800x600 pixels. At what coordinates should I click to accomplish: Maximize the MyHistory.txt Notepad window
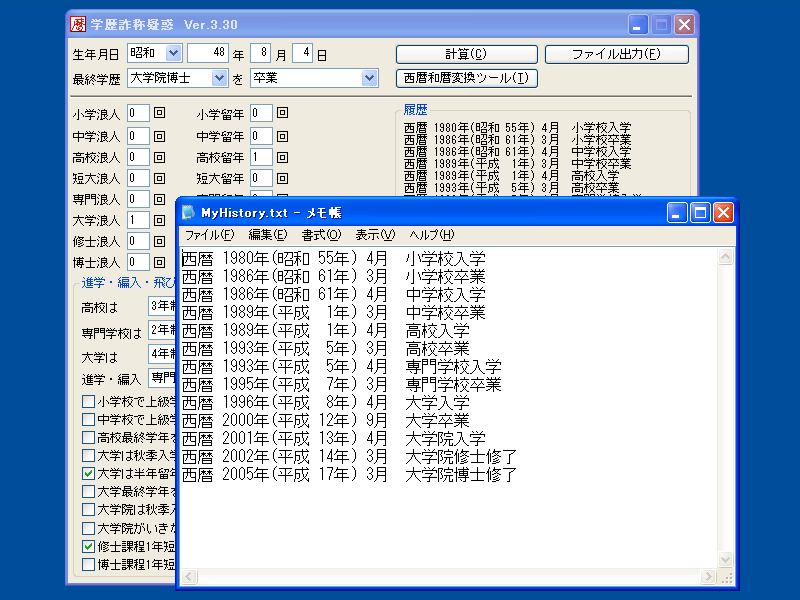click(x=700, y=212)
